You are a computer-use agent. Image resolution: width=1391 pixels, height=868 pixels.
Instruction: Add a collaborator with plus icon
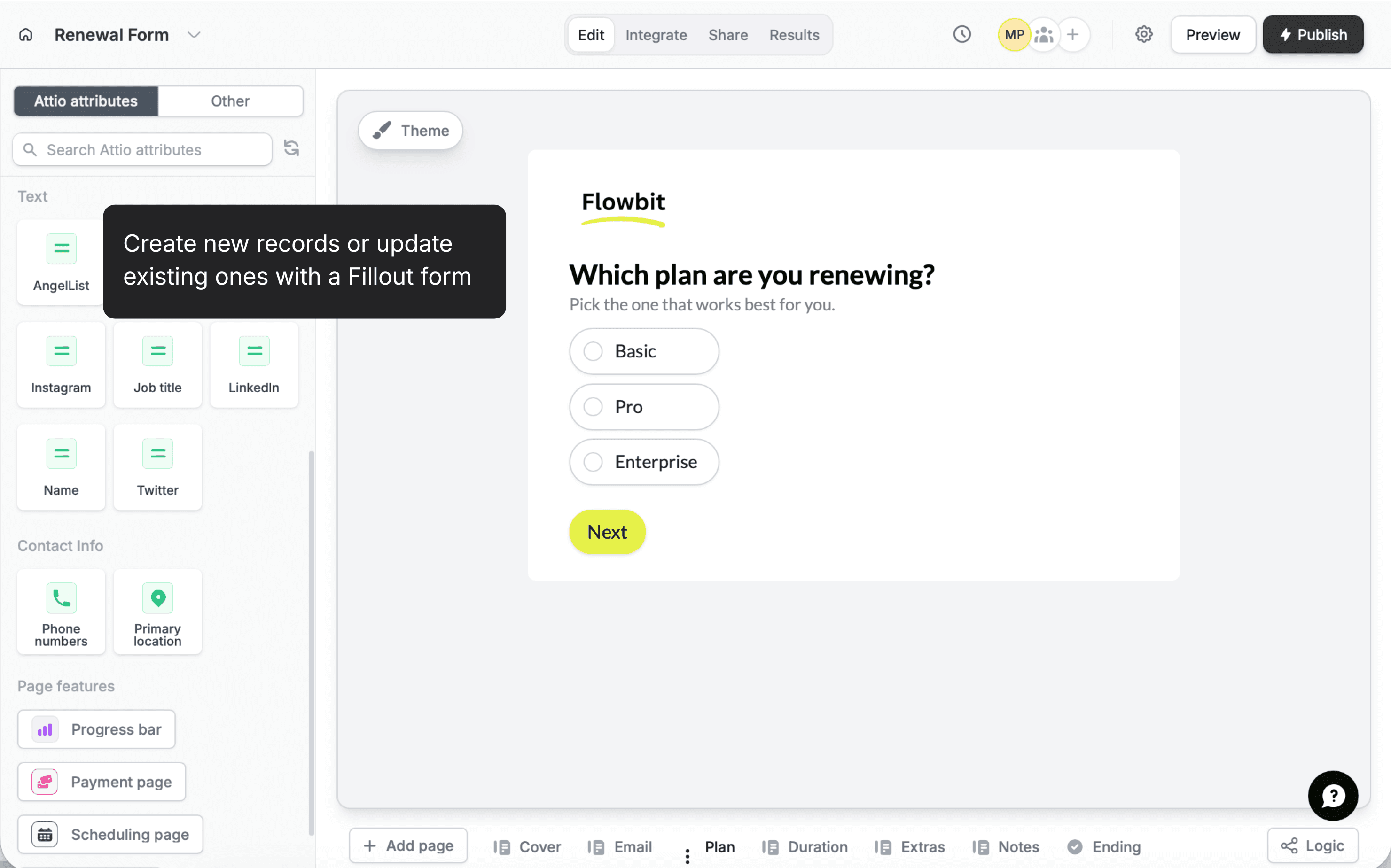pyautogui.click(x=1073, y=35)
